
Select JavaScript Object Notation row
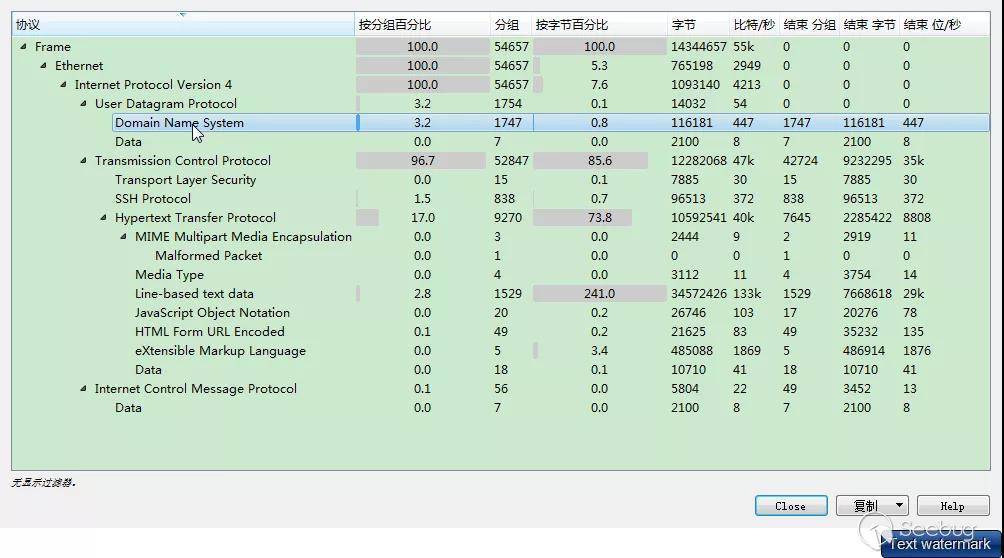501,313
